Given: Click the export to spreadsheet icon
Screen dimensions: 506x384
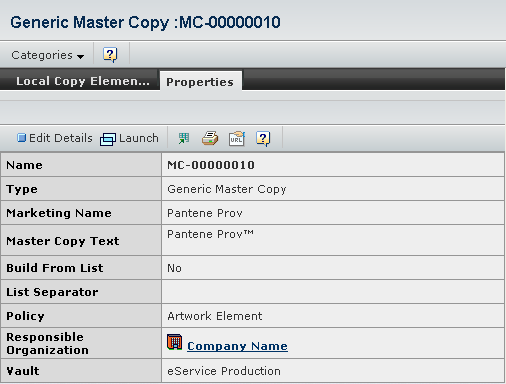Looking at the screenshot, I should 184,138.
